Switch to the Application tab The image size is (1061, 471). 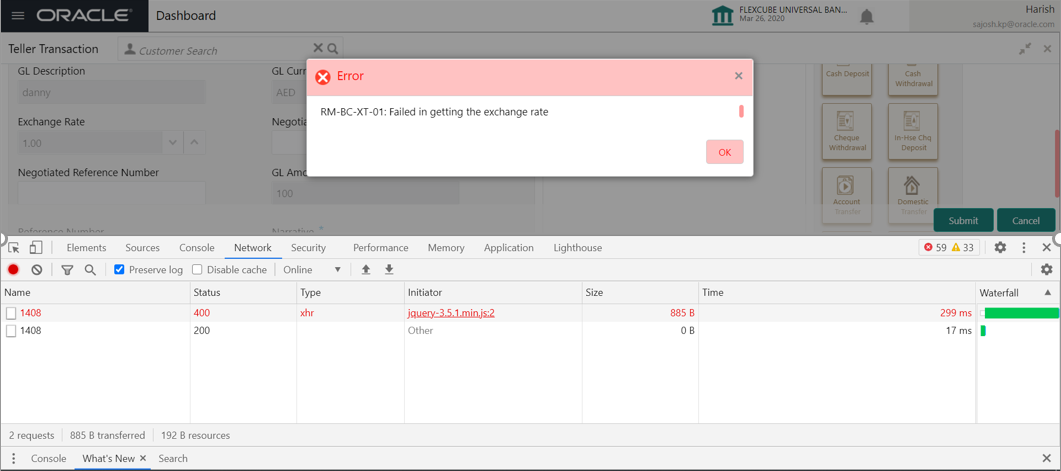point(509,248)
